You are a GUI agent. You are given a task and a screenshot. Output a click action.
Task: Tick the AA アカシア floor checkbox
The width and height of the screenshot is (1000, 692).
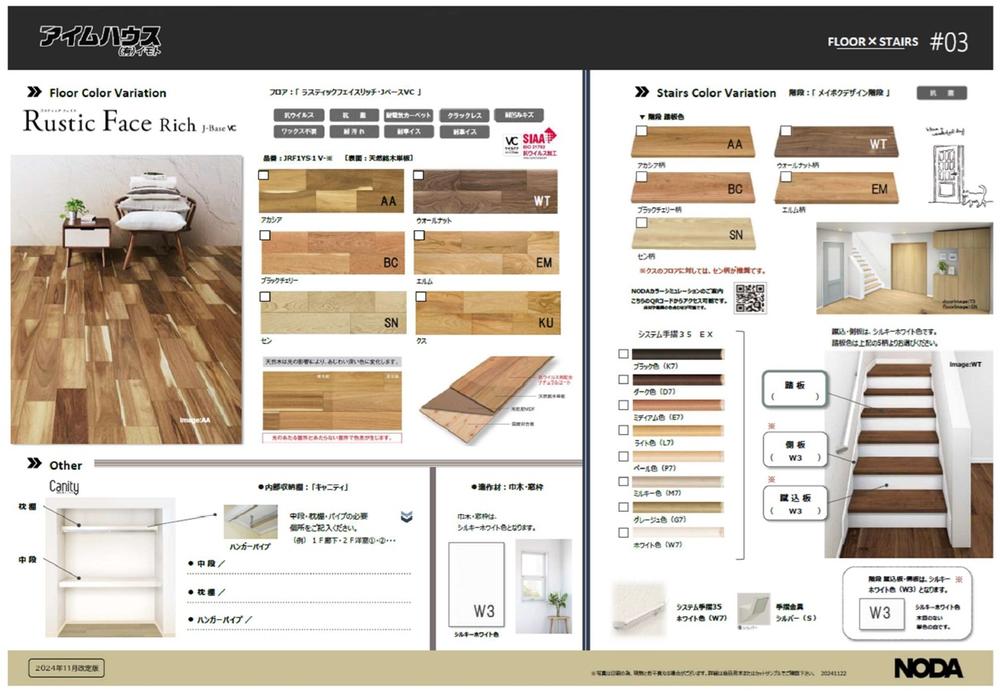[263, 175]
